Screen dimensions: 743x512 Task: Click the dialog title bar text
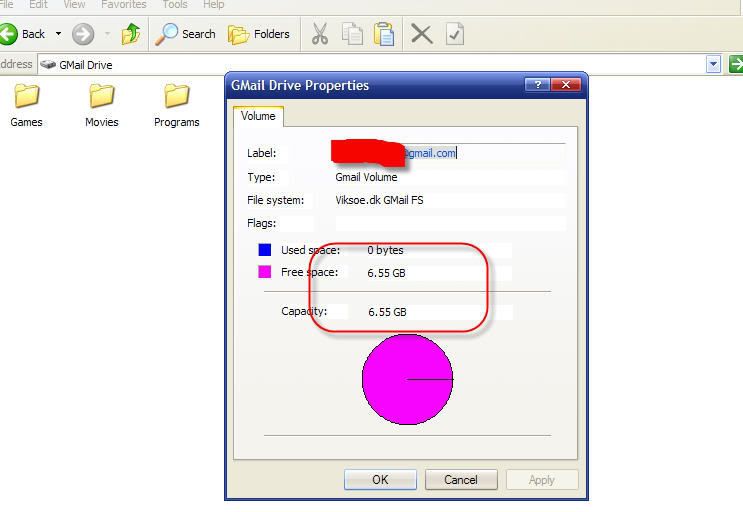click(300, 85)
